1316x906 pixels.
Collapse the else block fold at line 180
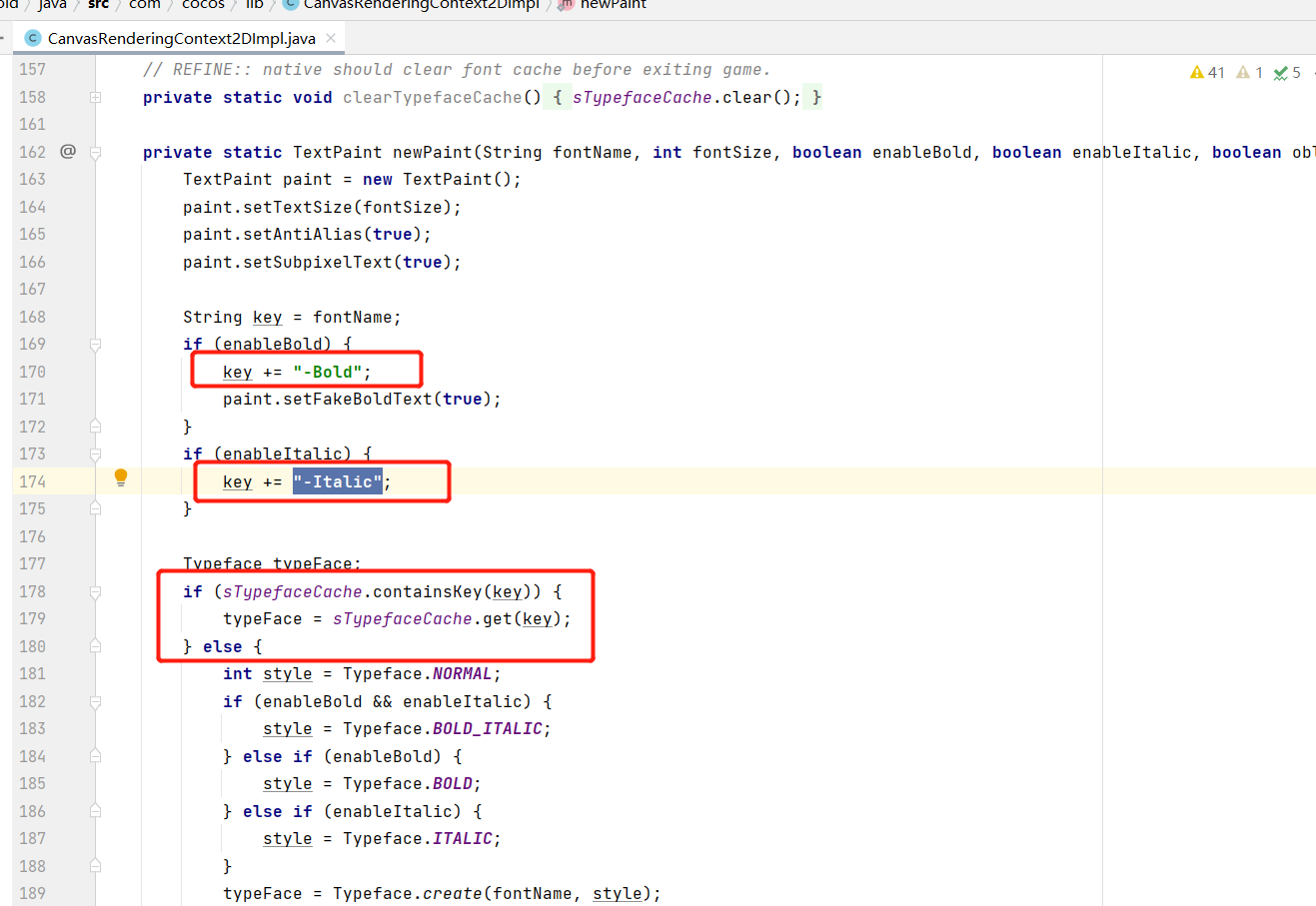pyautogui.click(x=95, y=645)
